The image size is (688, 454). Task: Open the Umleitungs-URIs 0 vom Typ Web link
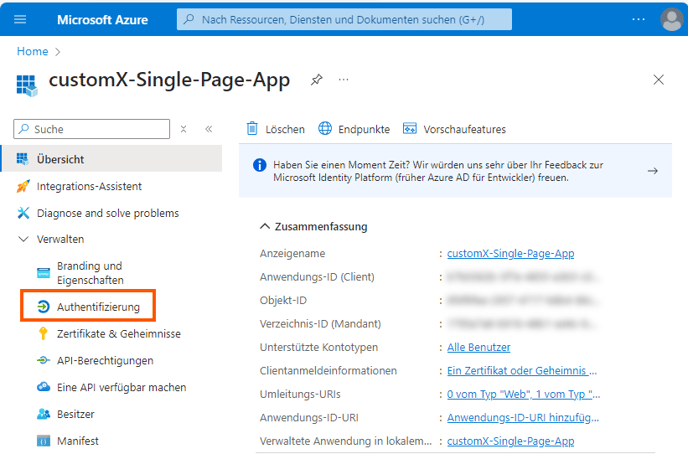(523, 394)
